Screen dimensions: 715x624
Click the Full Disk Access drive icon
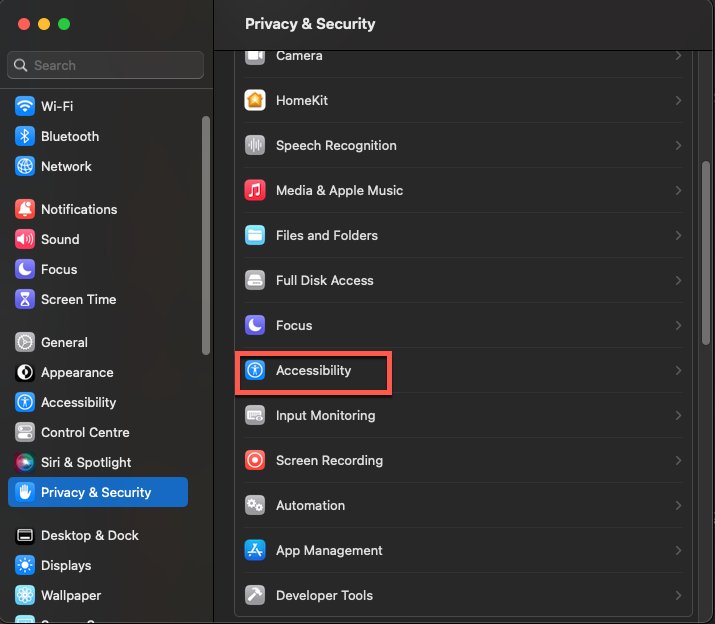coord(255,281)
